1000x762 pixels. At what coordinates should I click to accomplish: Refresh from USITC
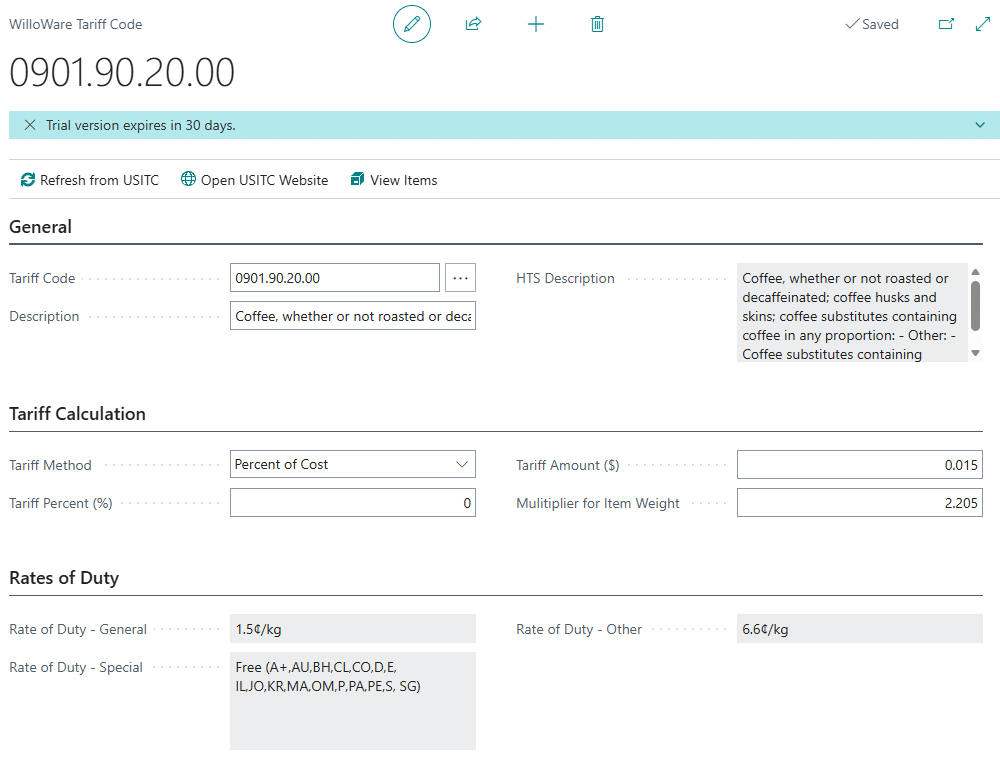[x=90, y=180]
